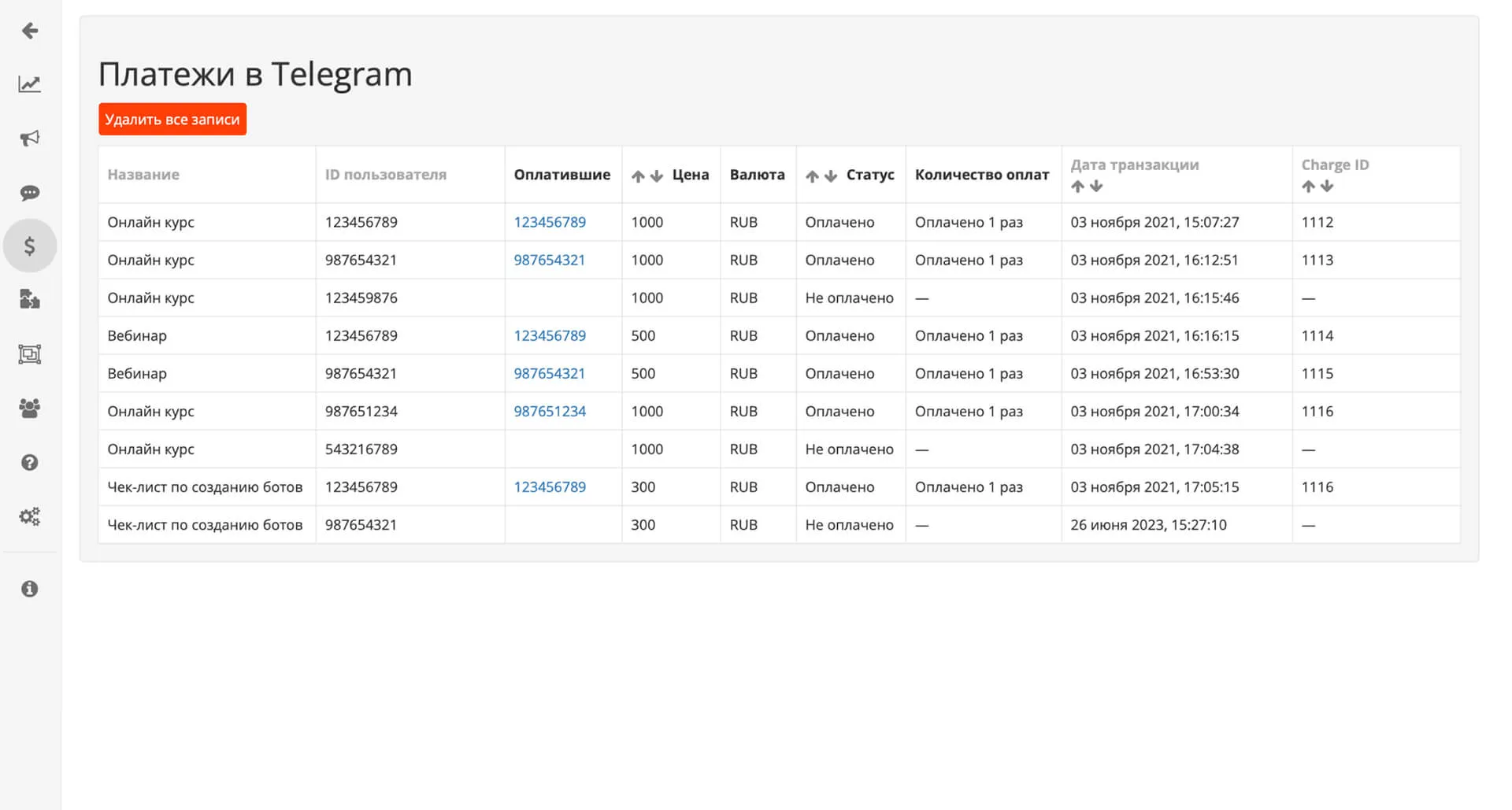Click the Charge ID cell 1113

(1317, 261)
